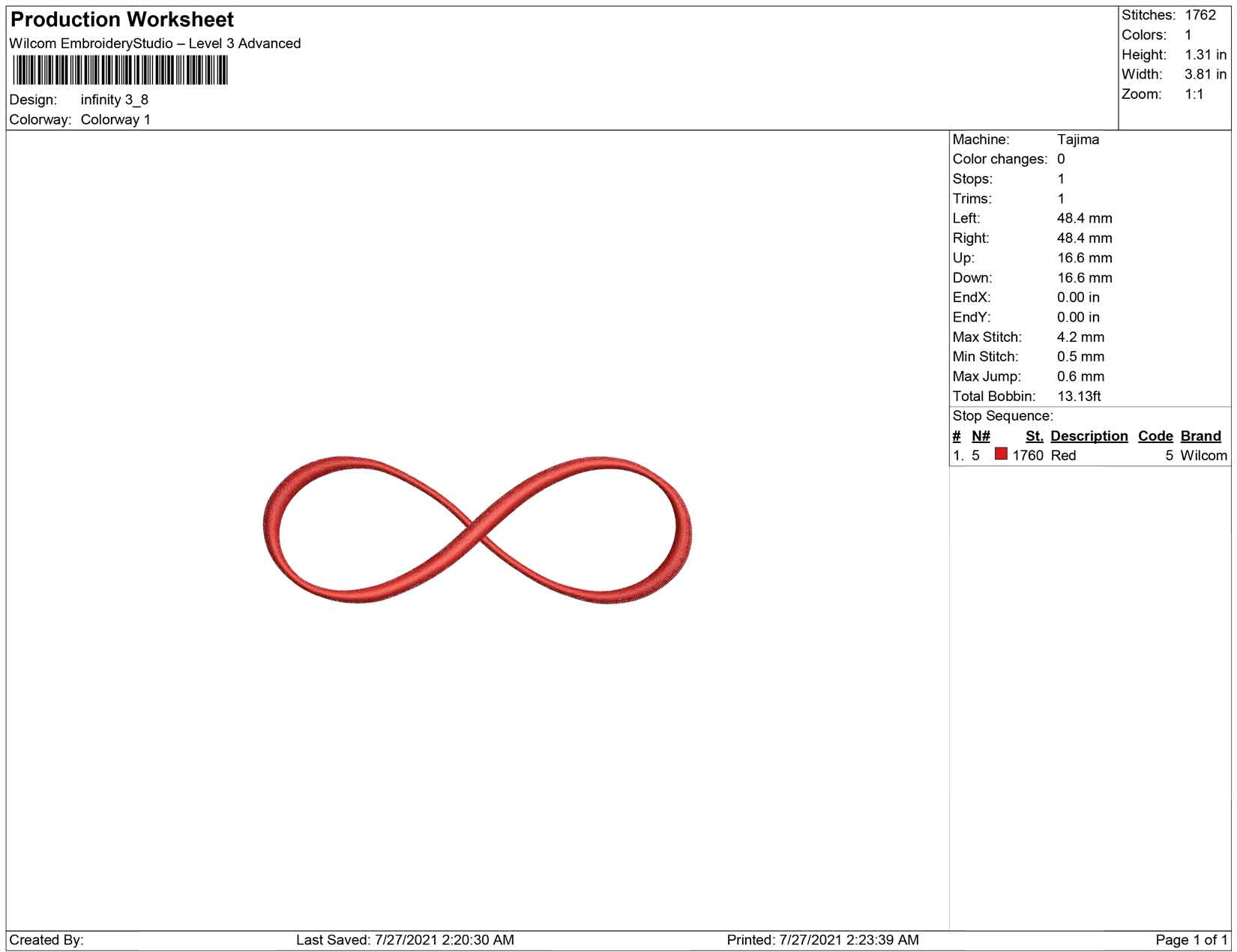Viewport: 1237px width, 952px height.
Task: Click the Min Stitch value '0.5 mm'
Action: click(1080, 357)
